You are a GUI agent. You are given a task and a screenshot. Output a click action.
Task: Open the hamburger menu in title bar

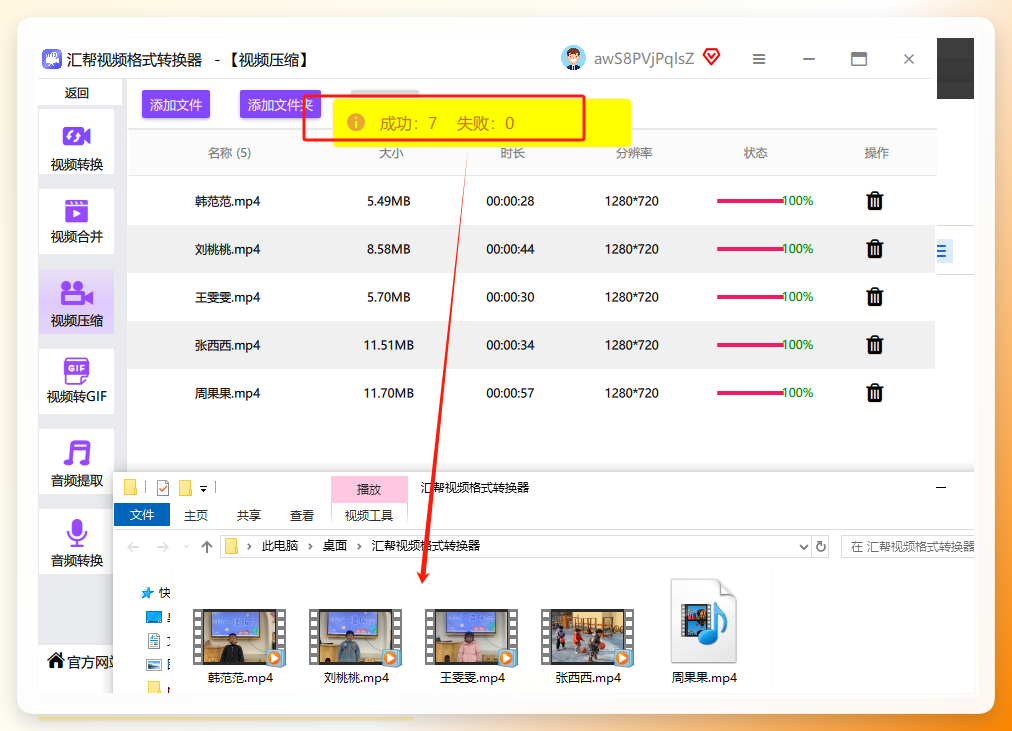tap(759, 59)
